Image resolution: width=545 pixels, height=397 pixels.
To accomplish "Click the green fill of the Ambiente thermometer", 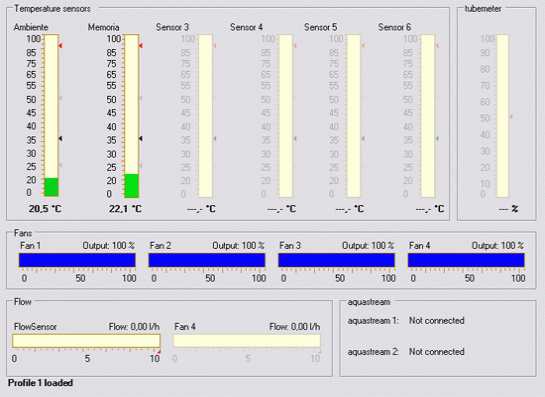I will click(x=51, y=187).
